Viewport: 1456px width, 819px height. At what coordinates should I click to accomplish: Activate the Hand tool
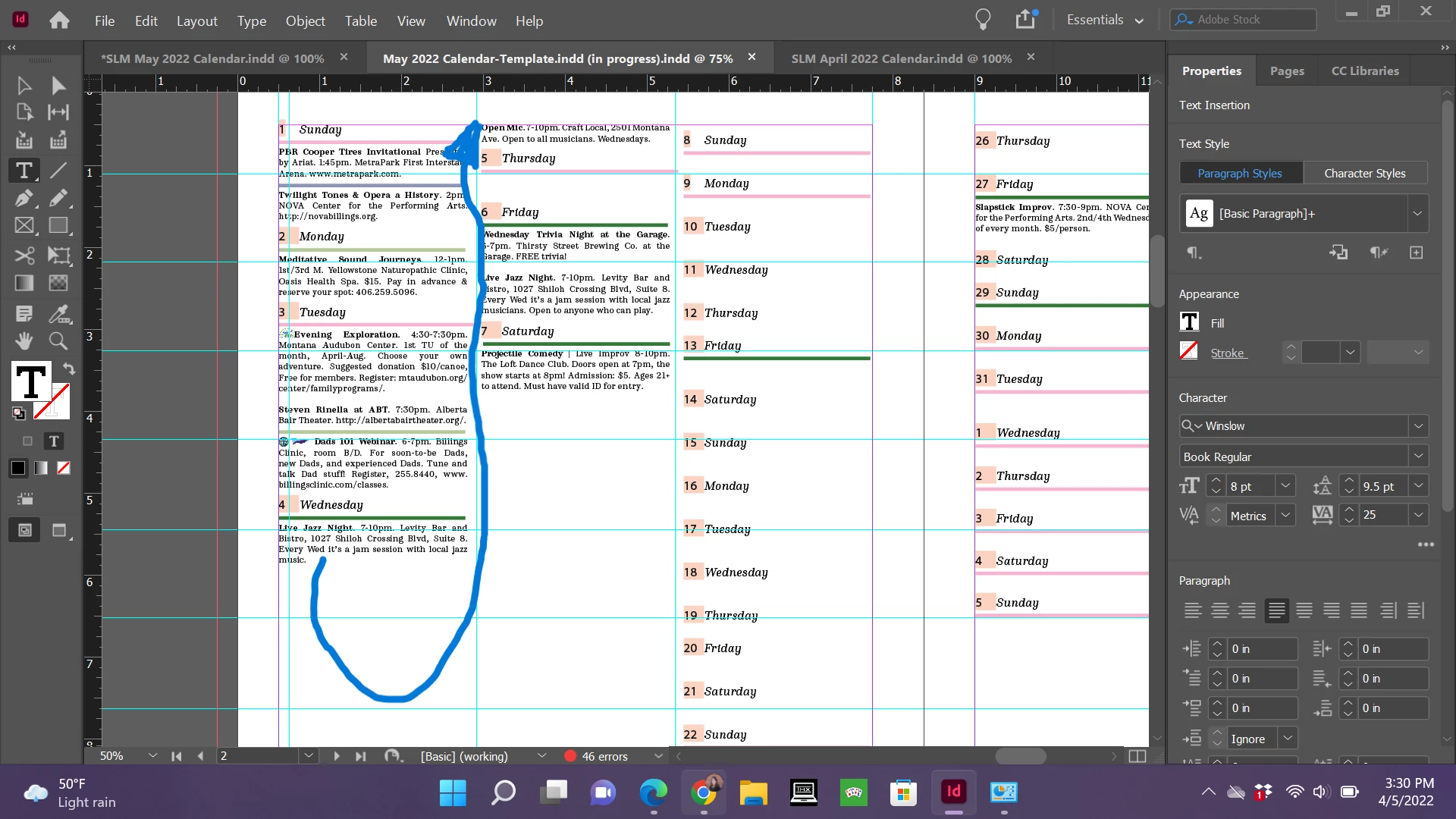tap(24, 340)
